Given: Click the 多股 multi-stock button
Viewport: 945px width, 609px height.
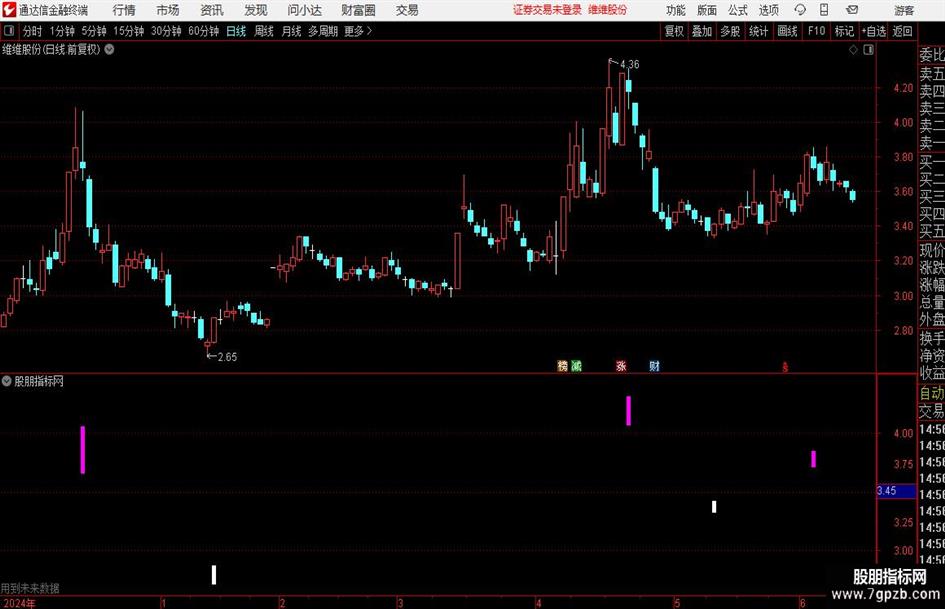Looking at the screenshot, I should pos(730,31).
